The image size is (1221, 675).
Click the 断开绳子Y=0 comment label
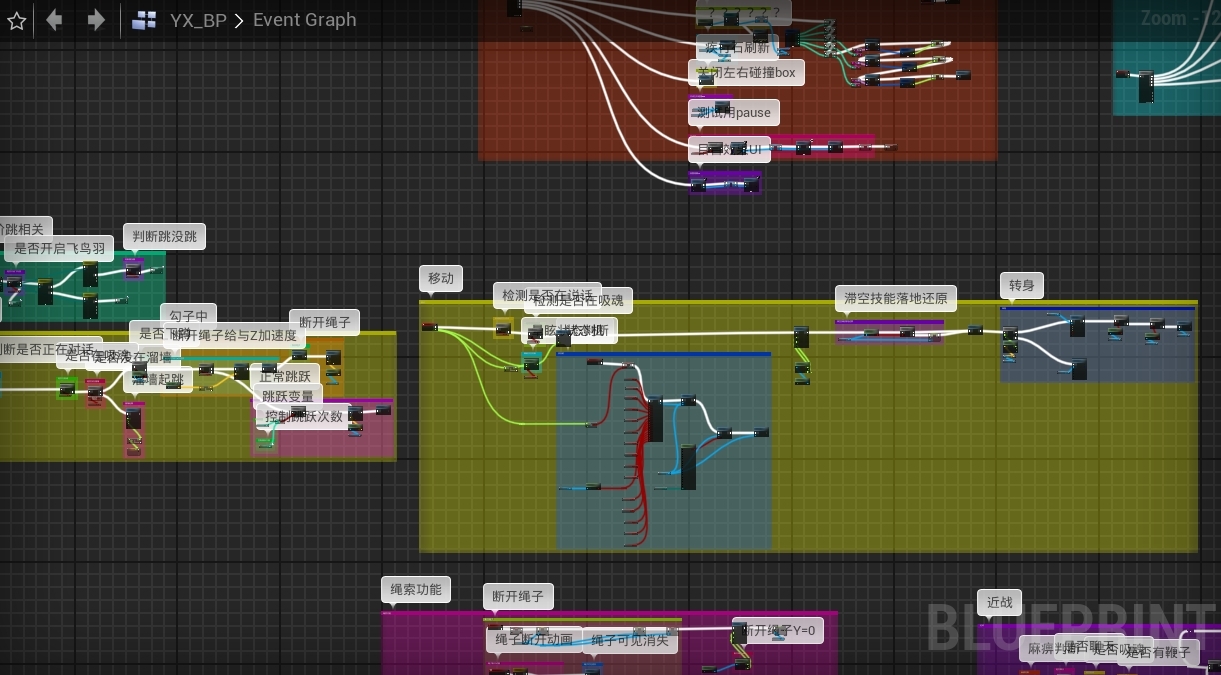coord(783,630)
